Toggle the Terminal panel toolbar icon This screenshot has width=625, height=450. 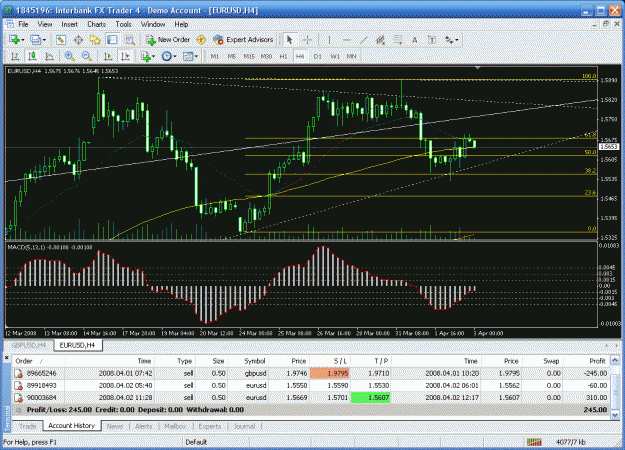pyautogui.click(x=112, y=40)
